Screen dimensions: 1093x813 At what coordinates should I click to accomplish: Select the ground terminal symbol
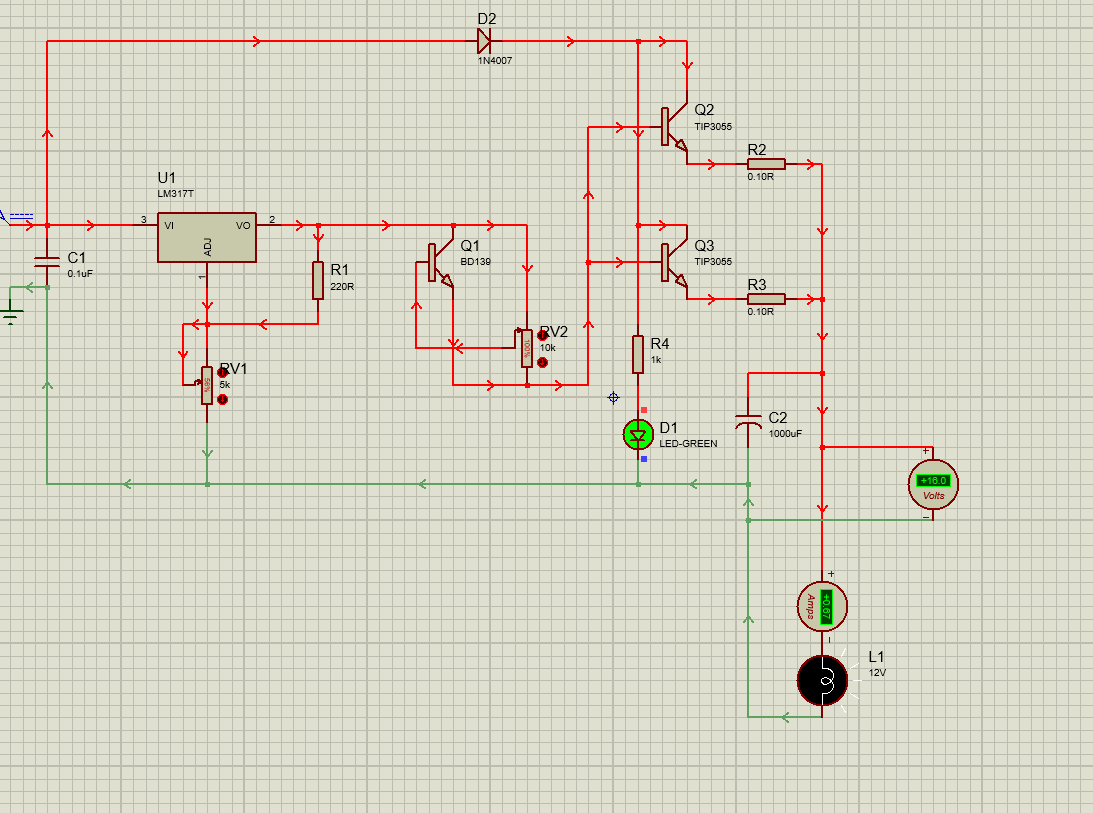tap(12, 310)
